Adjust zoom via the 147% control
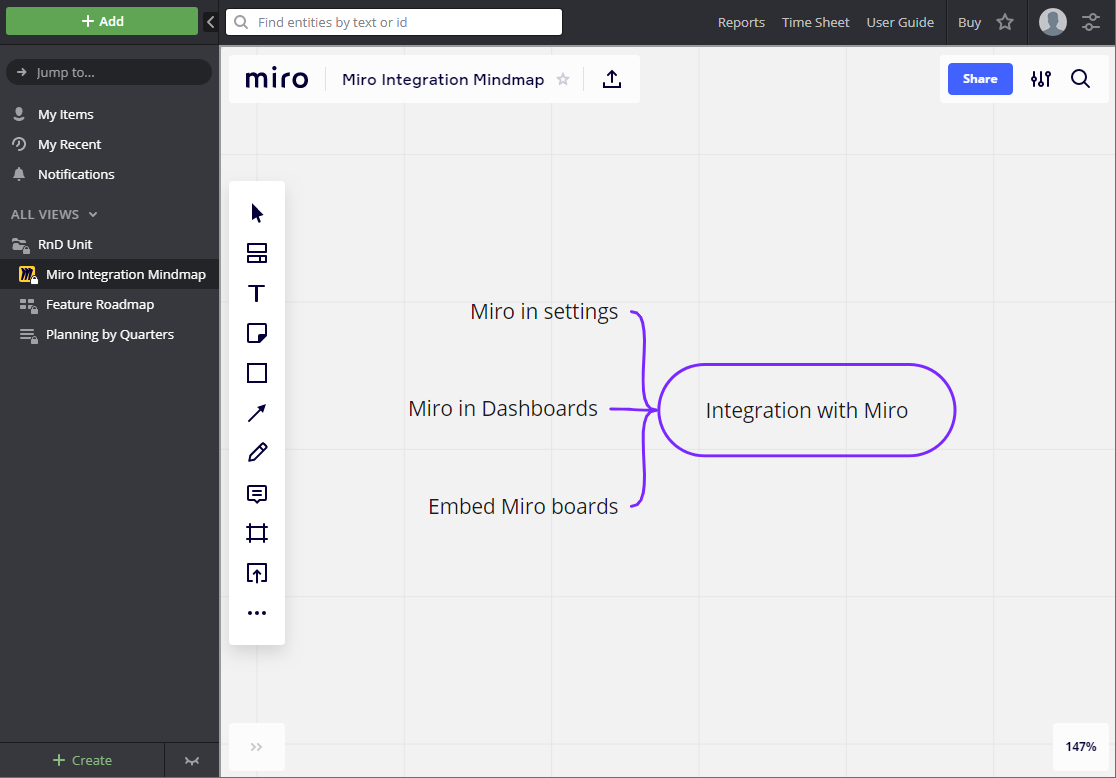 pos(1080,746)
